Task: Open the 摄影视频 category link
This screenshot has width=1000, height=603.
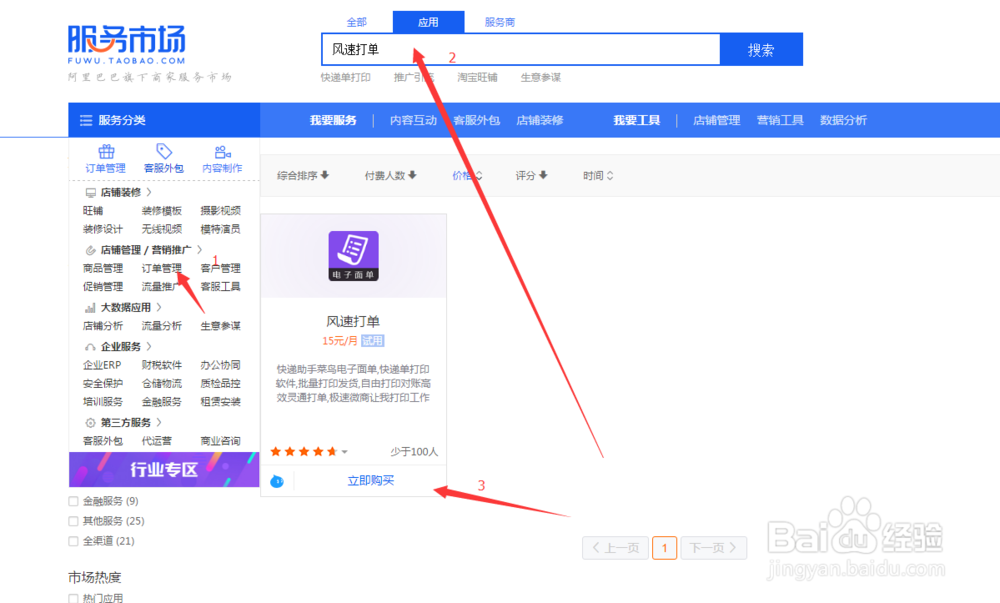Action: tap(221, 211)
